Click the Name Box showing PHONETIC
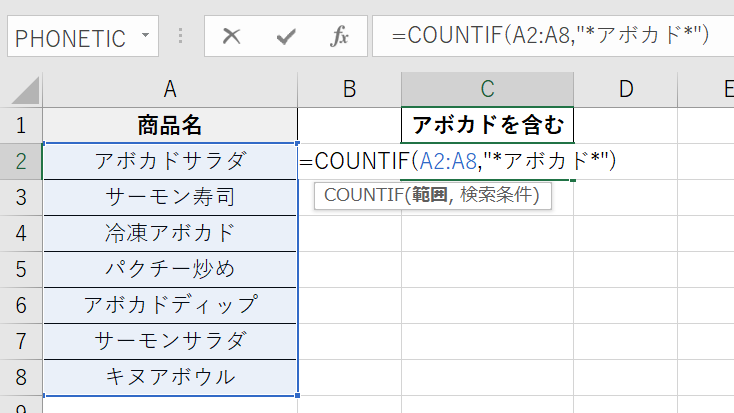The width and height of the screenshot is (734, 413). point(70,38)
